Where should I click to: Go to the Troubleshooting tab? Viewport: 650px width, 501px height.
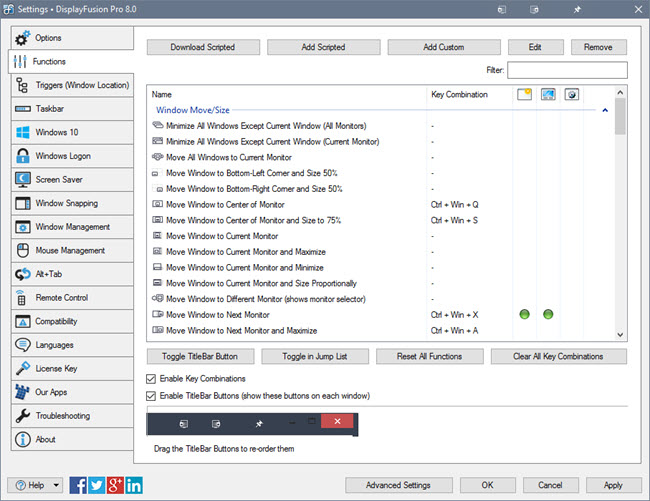(x=72, y=416)
